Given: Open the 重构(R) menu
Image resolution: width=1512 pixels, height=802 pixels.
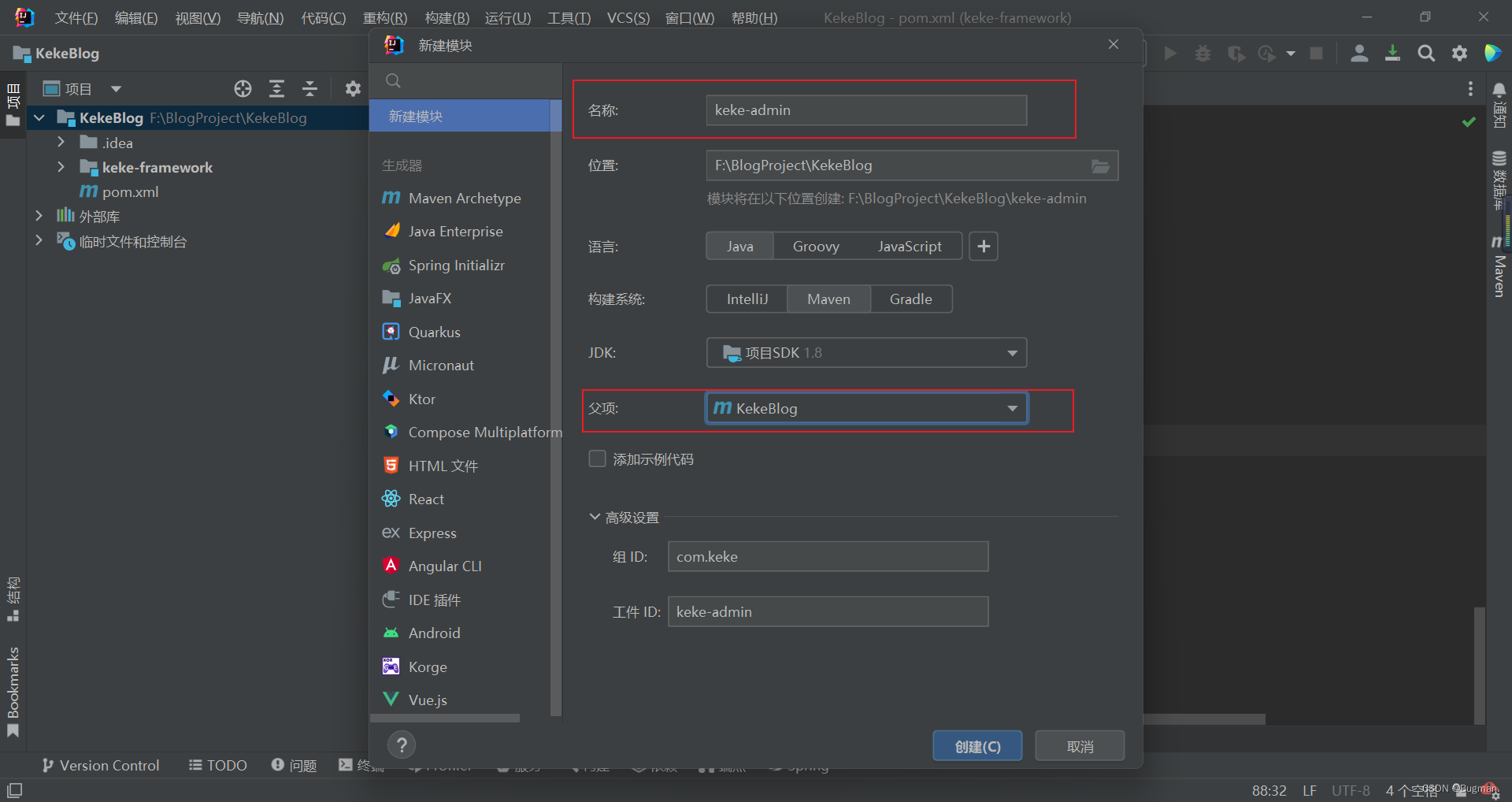Looking at the screenshot, I should tap(385, 17).
